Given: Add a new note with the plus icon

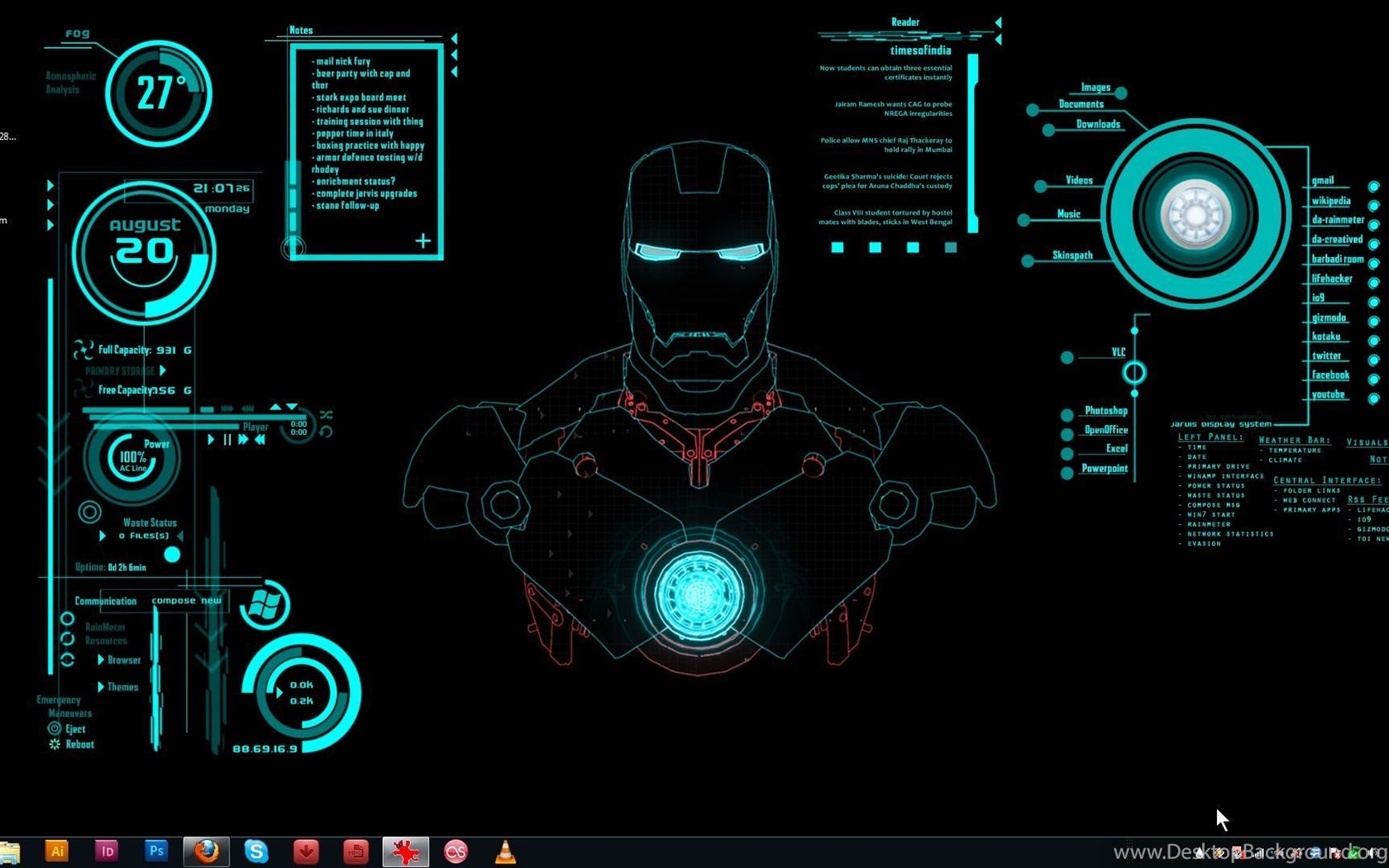Looking at the screenshot, I should click(422, 241).
